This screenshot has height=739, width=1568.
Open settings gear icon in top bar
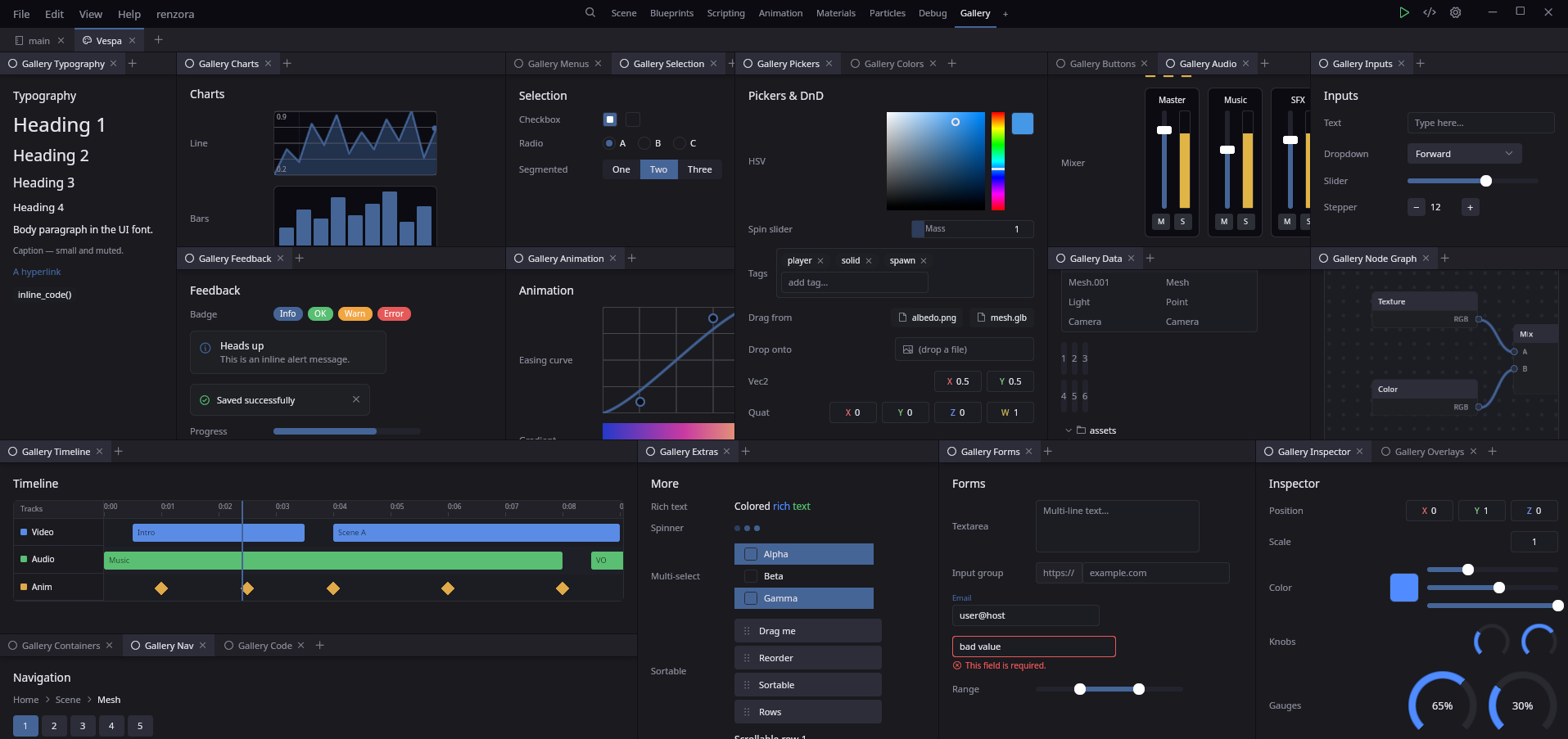[1455, 12]
